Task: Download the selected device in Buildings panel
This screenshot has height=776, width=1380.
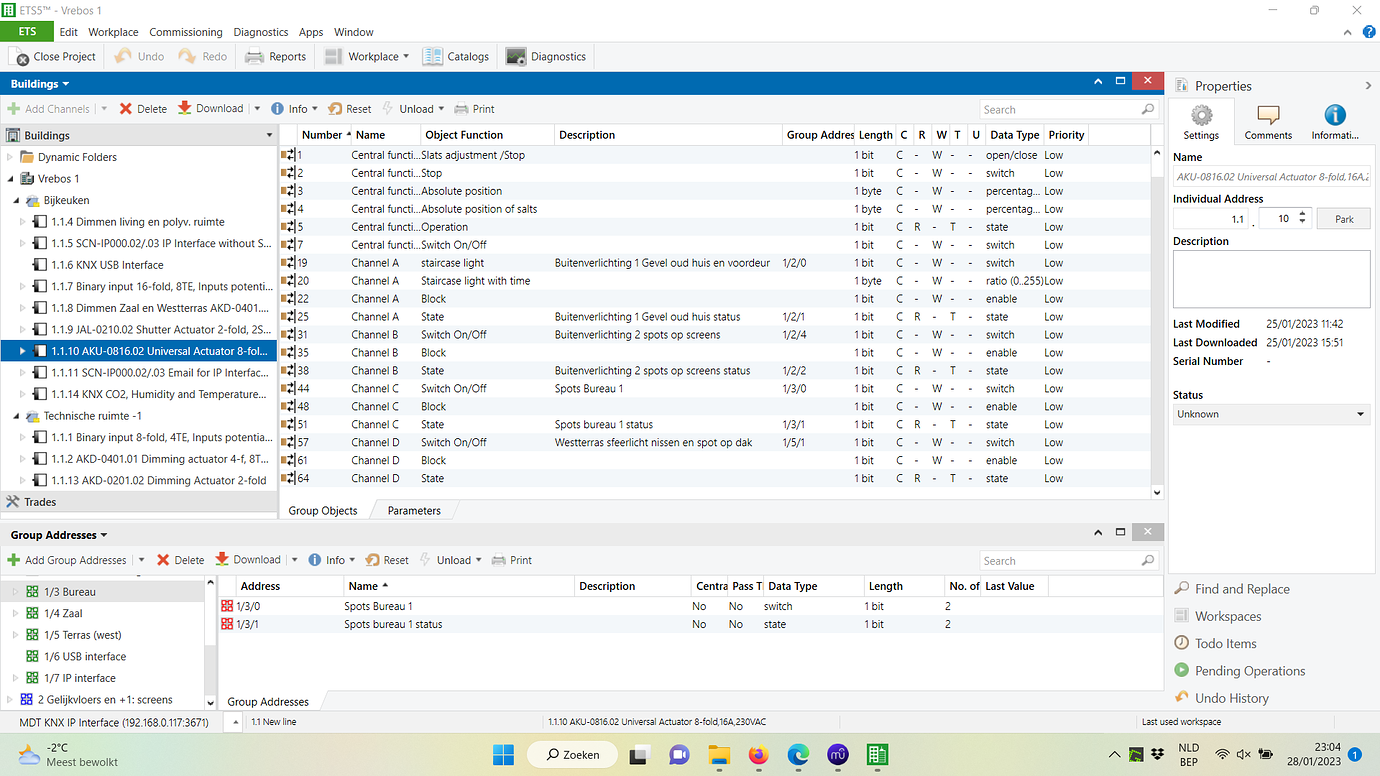Action: [211, 108]
